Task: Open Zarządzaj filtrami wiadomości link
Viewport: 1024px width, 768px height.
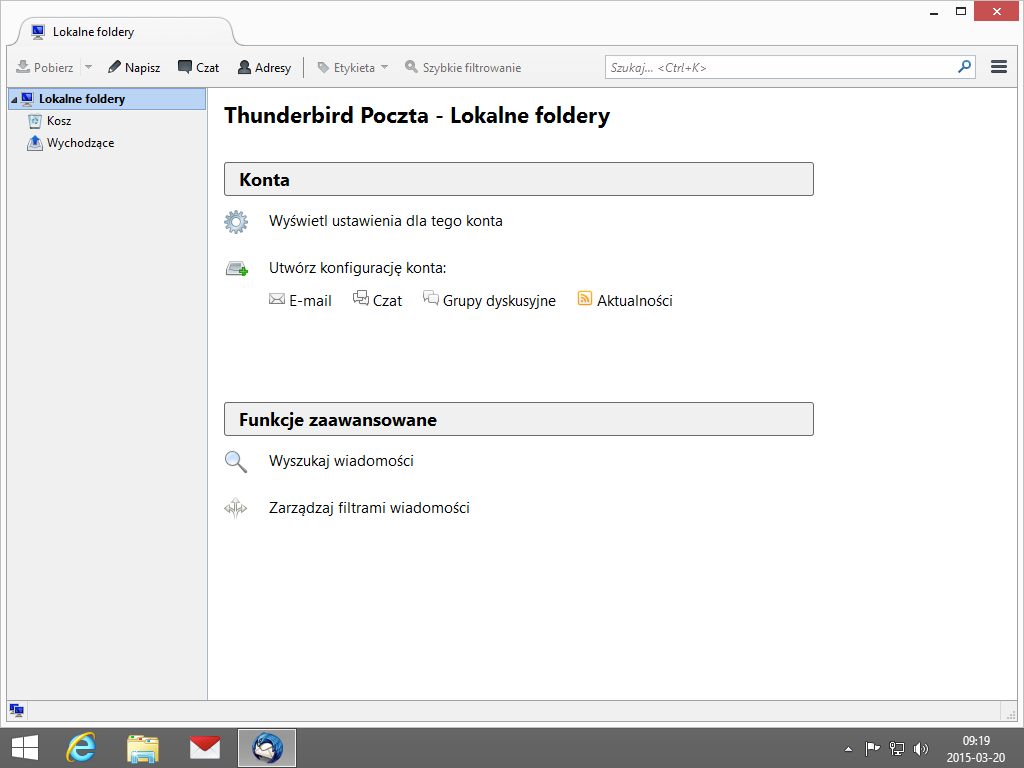Action: [x=369, y=508]
